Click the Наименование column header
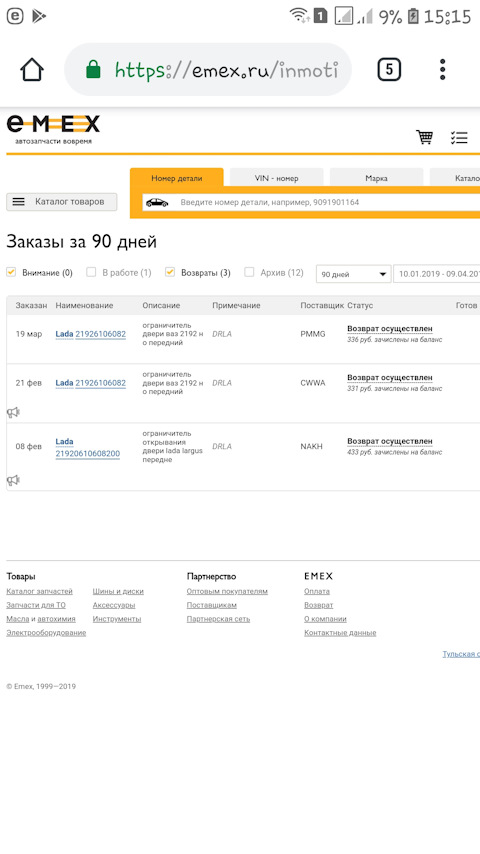 [84, 306]
